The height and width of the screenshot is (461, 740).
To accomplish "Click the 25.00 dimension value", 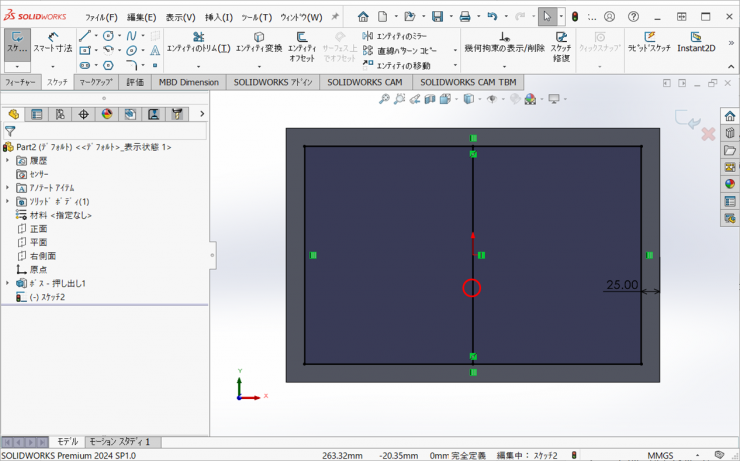I will point(622,285).
